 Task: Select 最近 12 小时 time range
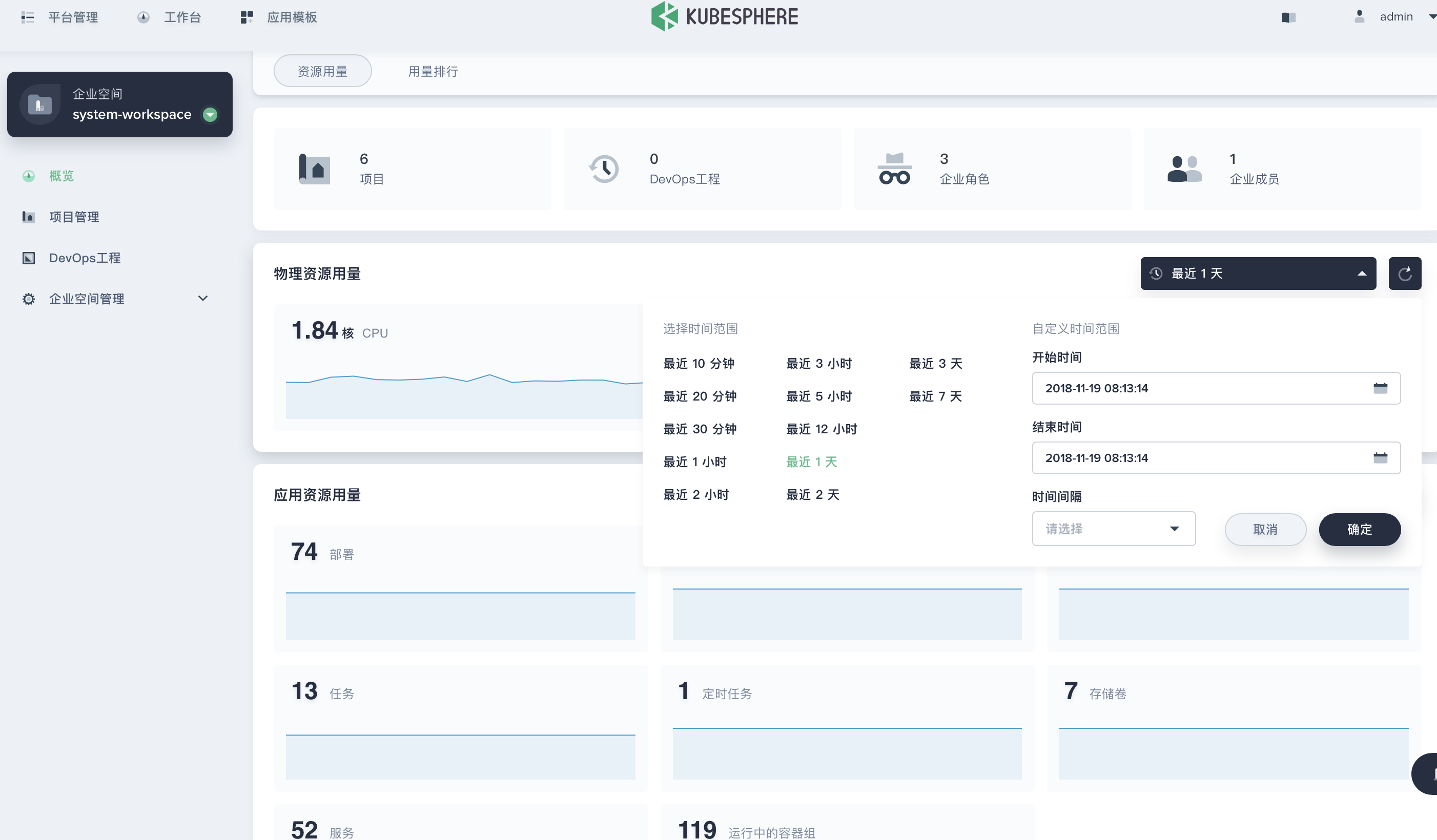pos(822,429)
